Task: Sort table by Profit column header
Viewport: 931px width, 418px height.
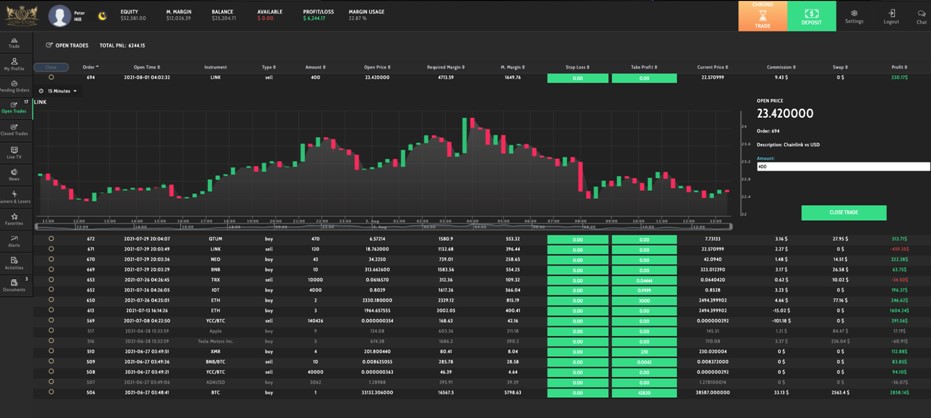Action: (899, 67)
